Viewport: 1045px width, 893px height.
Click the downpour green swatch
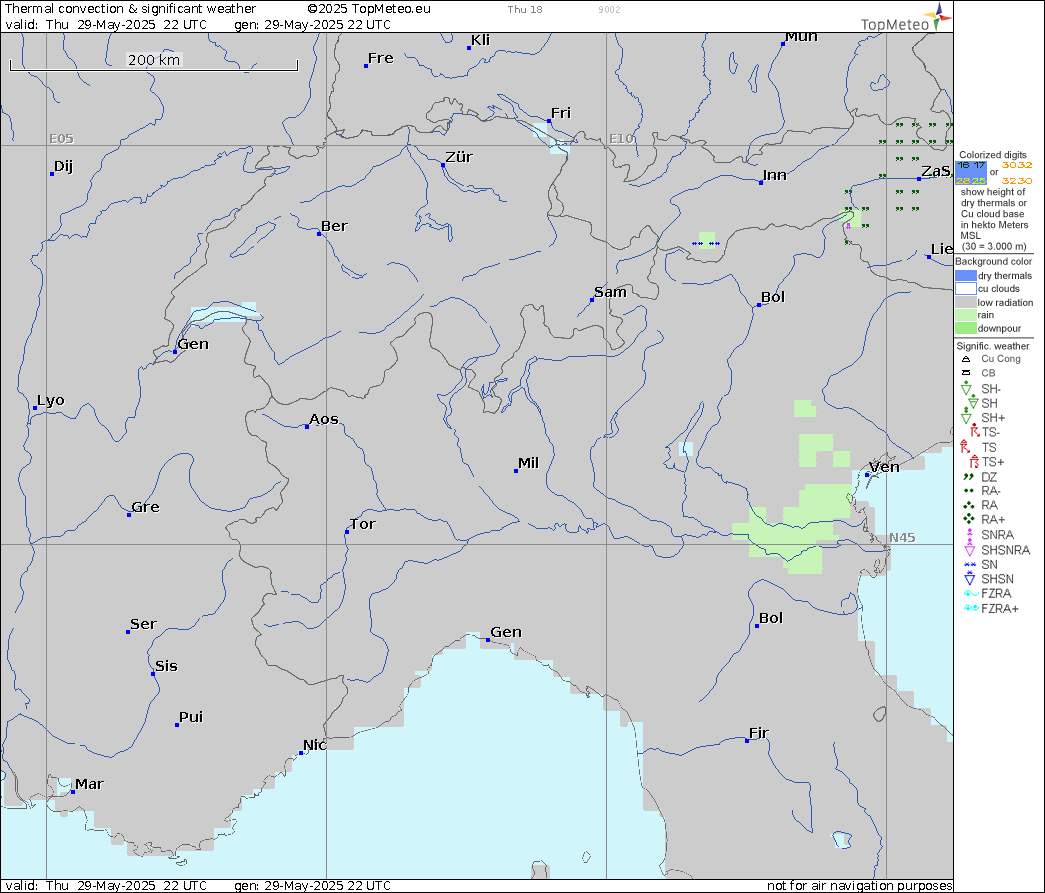click(x=966, y=328)
